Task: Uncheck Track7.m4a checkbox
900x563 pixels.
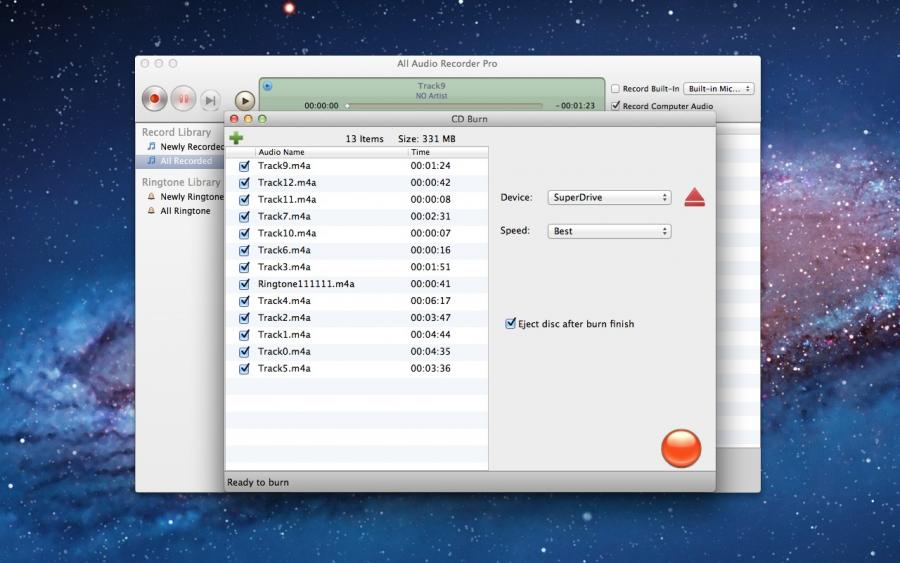Action: click(x=245, y=216)
